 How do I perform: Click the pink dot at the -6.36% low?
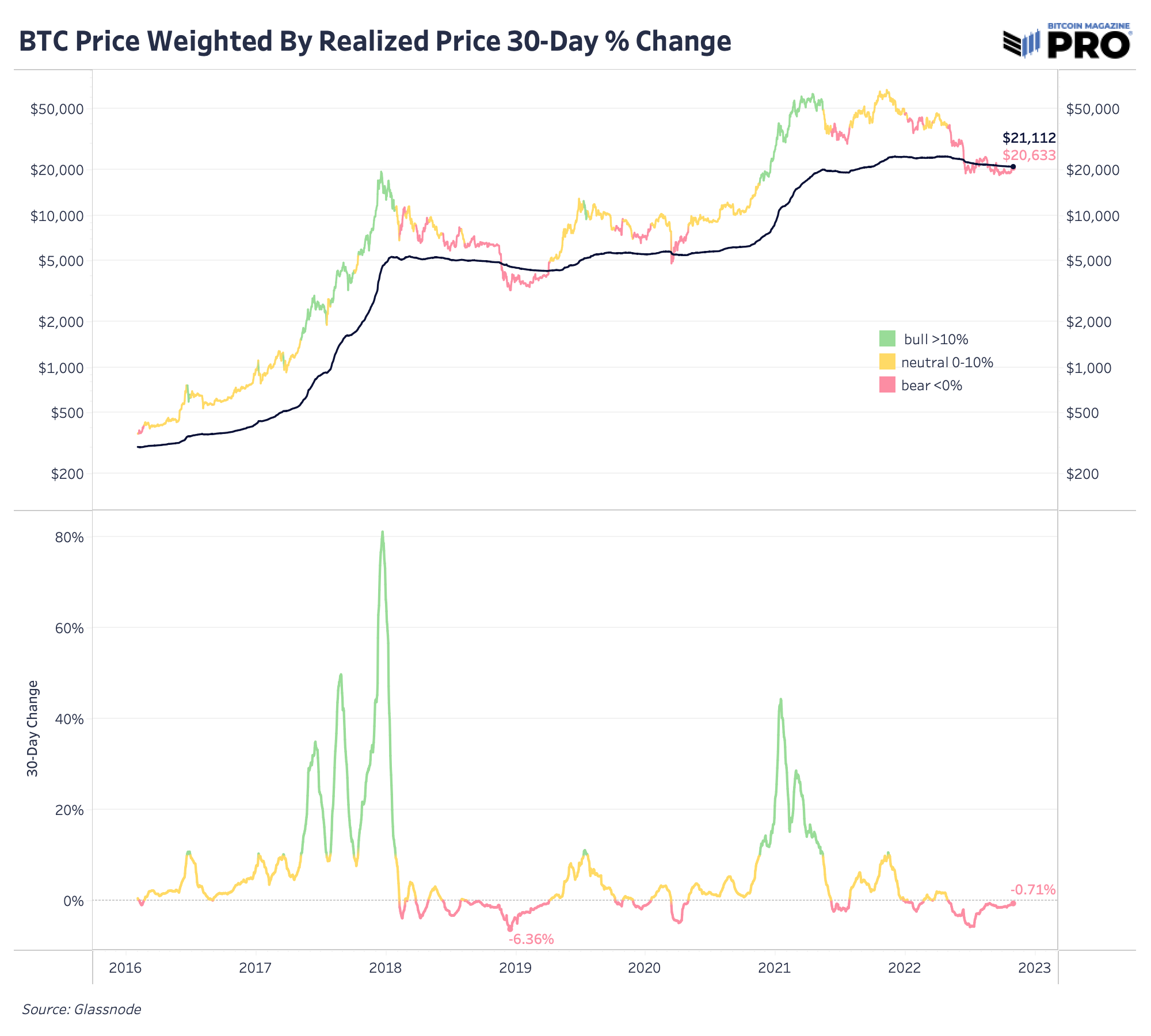510,929
